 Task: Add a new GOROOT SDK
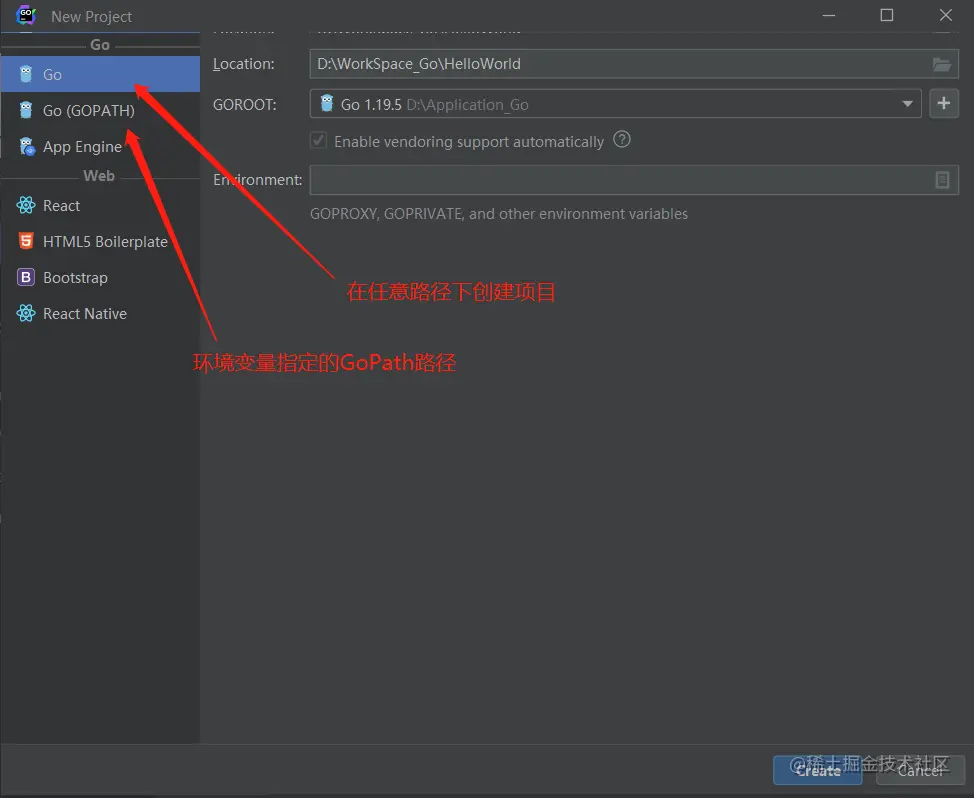[x=944, y=104]
